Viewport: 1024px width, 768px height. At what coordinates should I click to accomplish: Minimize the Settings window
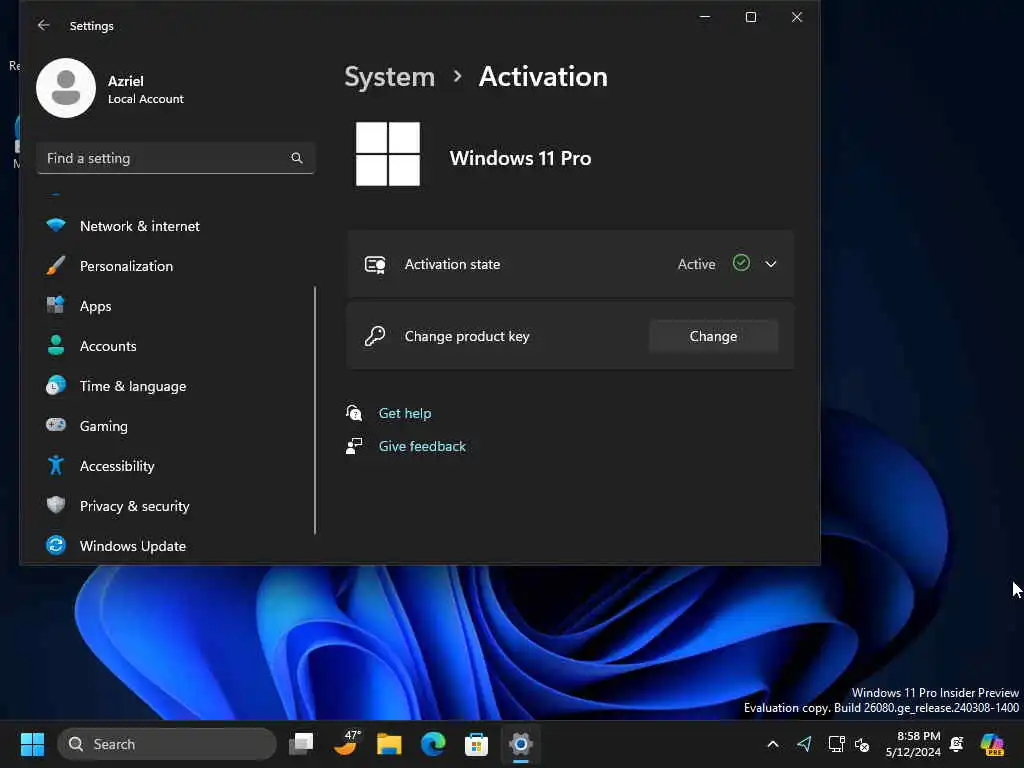pos(705,17)
